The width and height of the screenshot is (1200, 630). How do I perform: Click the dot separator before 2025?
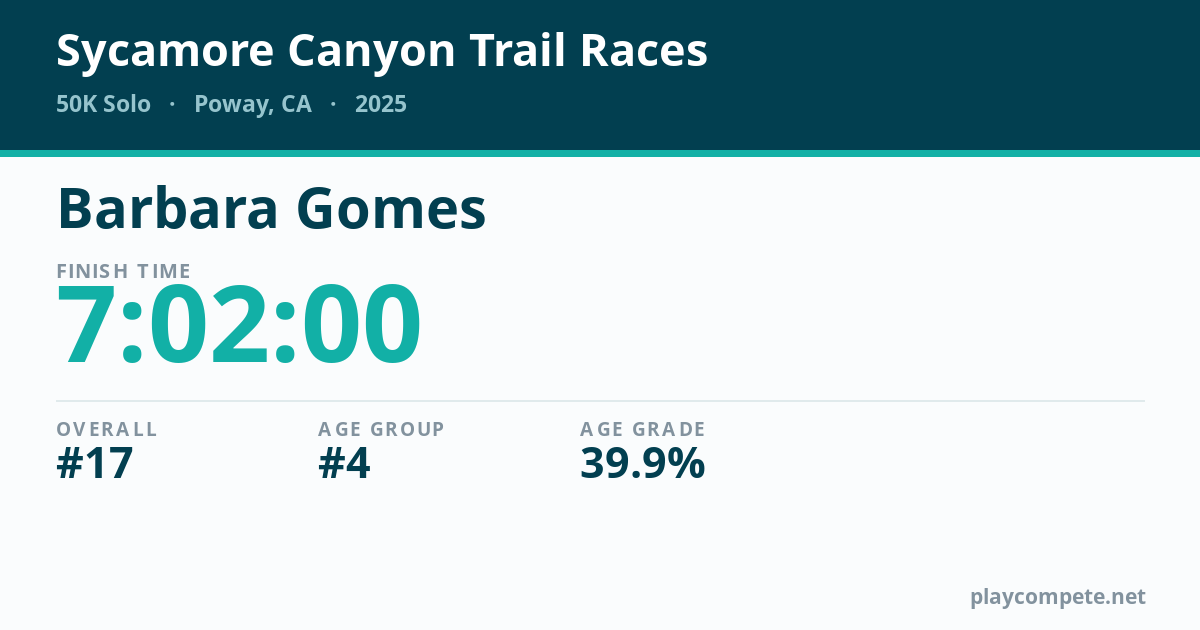pos(333,104)
